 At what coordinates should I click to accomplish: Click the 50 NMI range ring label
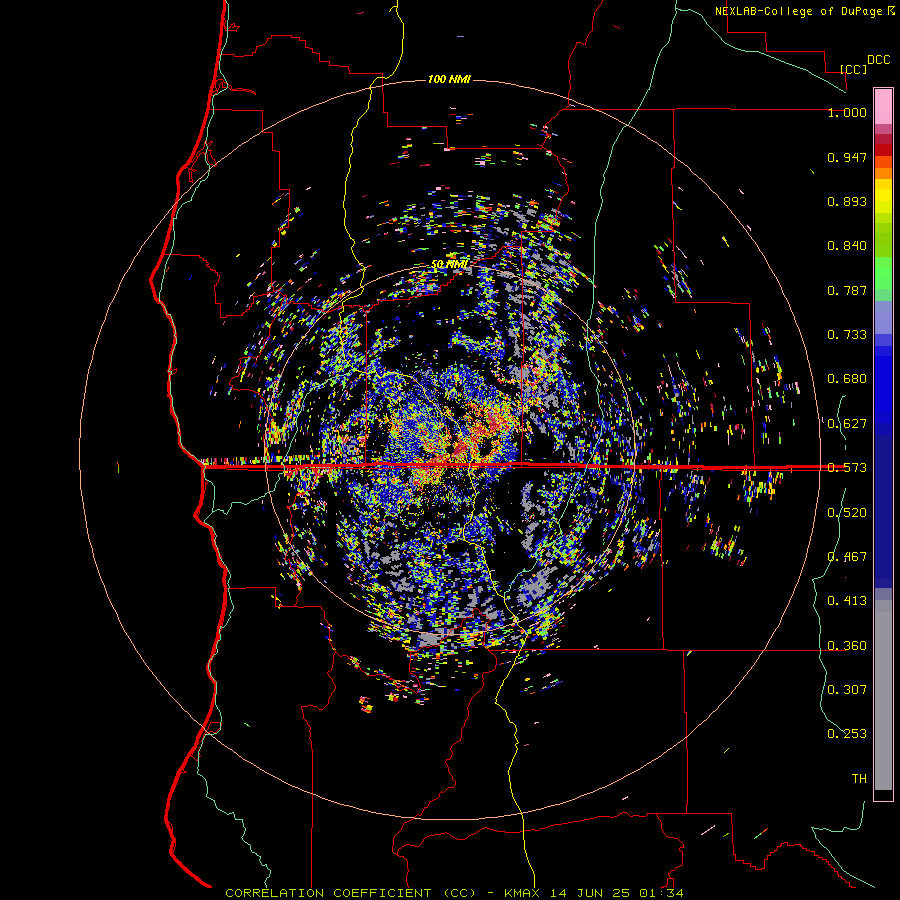[449, 265]
